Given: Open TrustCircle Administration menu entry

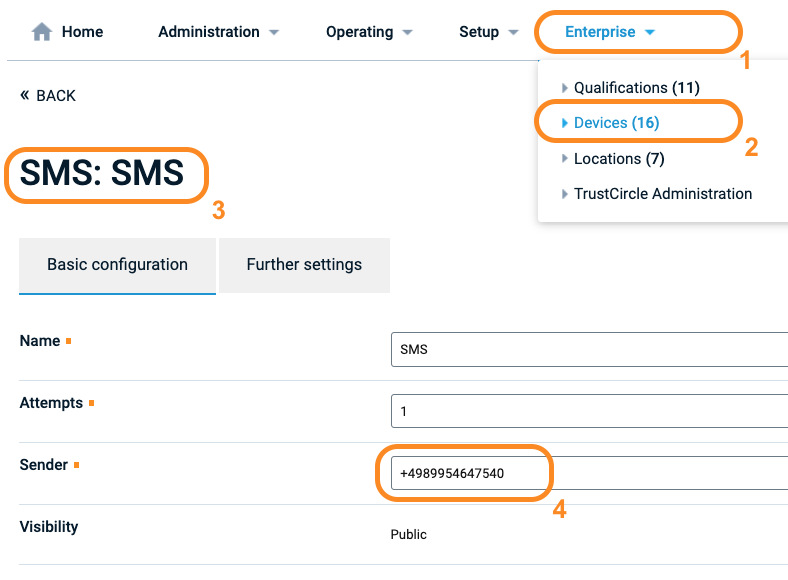Looking at the screenshot, I should tap(663, 194).
